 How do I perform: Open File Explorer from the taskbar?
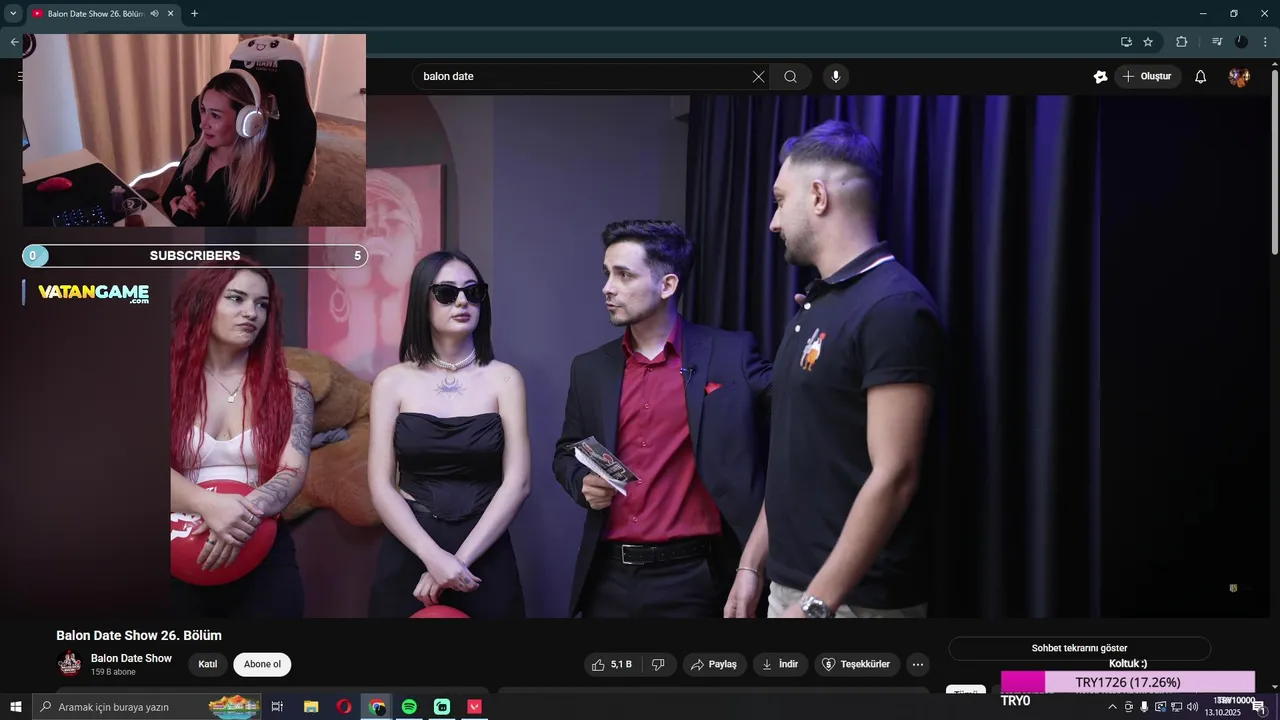(x=311, y=707)
